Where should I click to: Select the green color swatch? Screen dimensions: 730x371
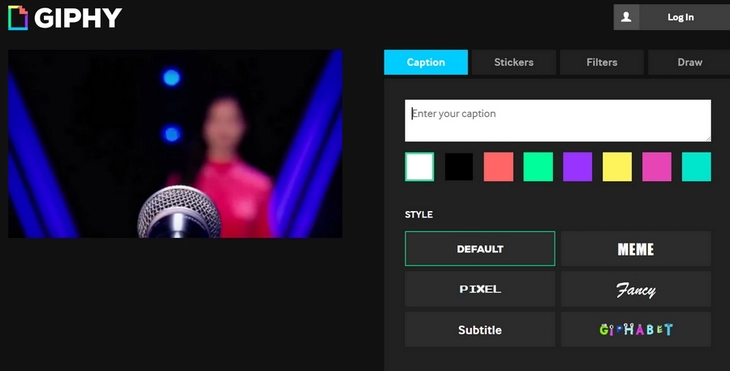(x=538, y=167)
